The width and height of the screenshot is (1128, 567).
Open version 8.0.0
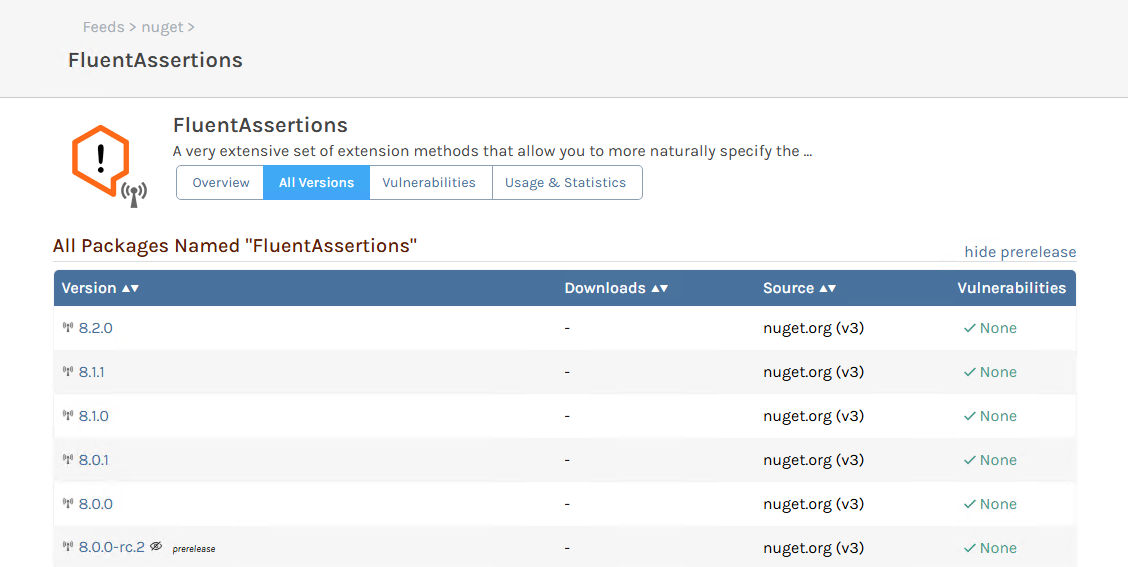pyautogui.click(x=96, y=504)
